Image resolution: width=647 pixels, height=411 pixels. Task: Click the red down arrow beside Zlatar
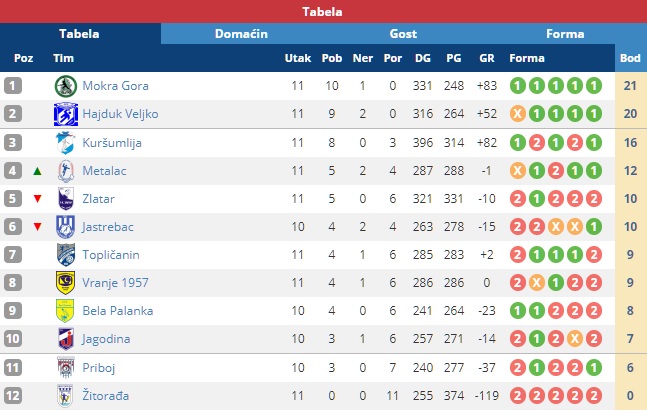click(x=37, y=198)
